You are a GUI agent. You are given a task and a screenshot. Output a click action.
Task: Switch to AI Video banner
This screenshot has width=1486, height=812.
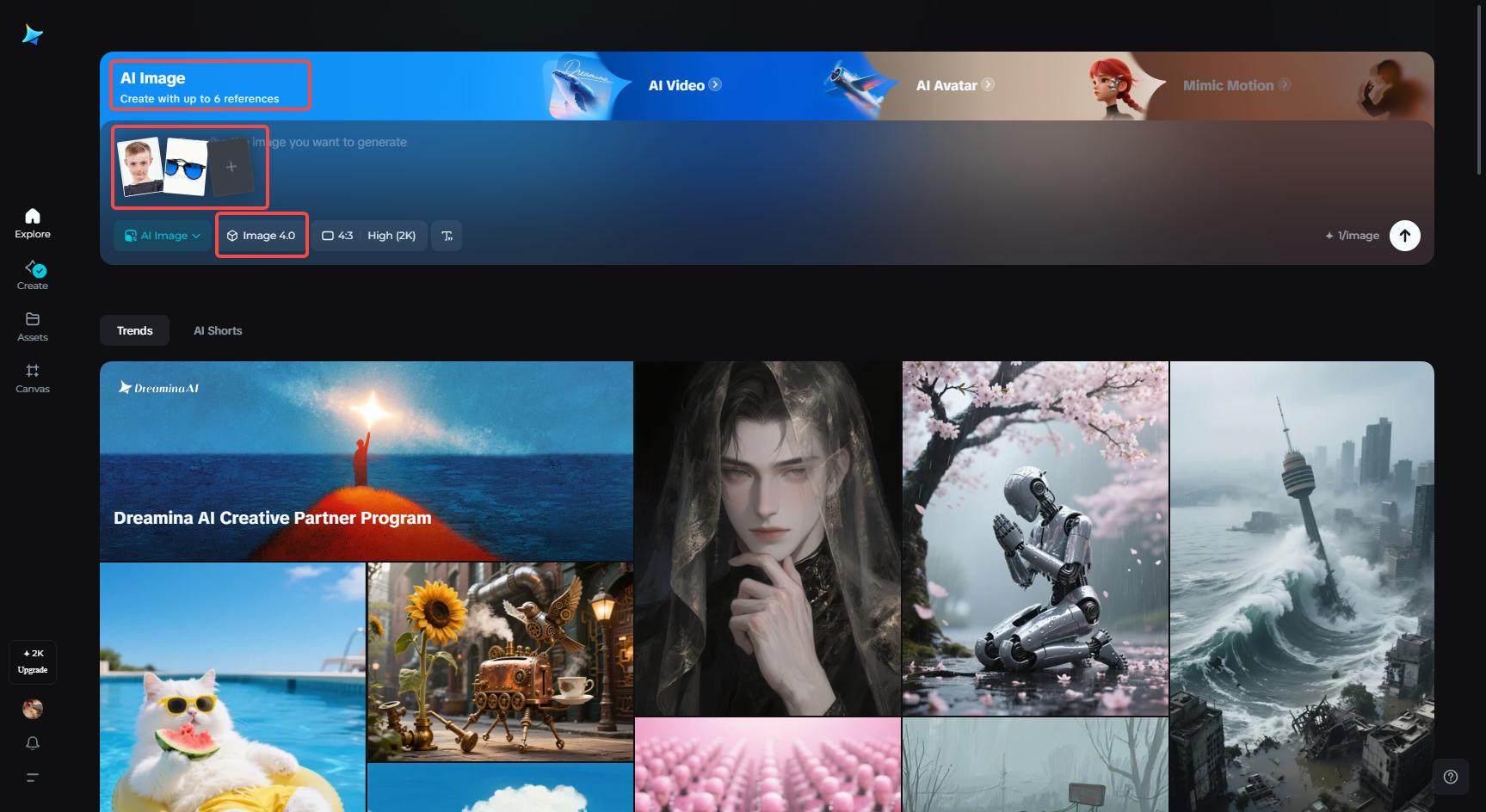tap(675, 85)
